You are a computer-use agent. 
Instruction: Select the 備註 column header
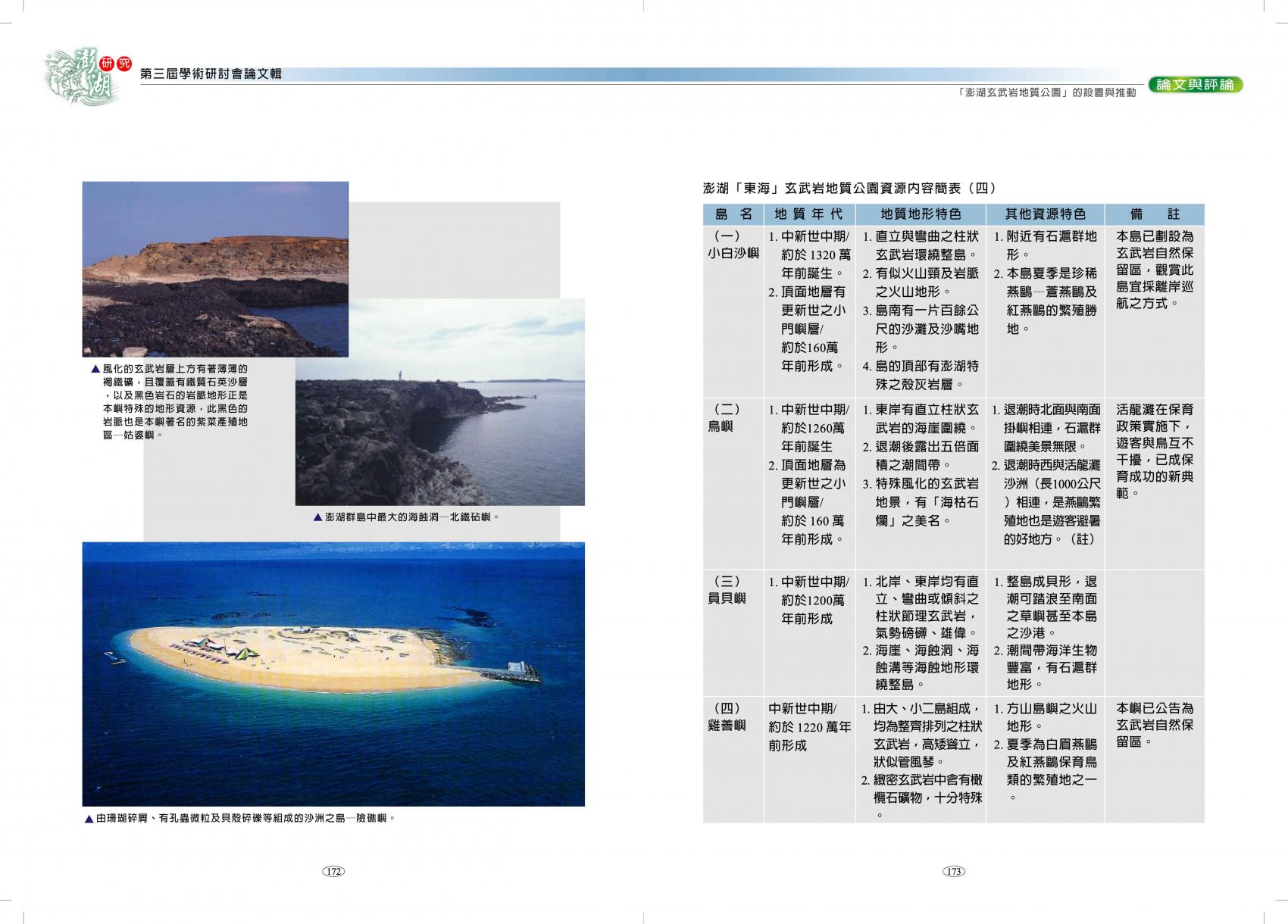pyautogui.click(x=1154, y=214)
